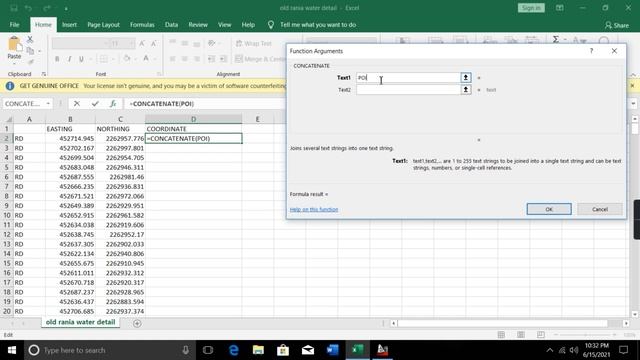Image resolution: width=640 pixels, height=360 pixels.
Task: Open the font size dropdown
Action: (131, 43)
